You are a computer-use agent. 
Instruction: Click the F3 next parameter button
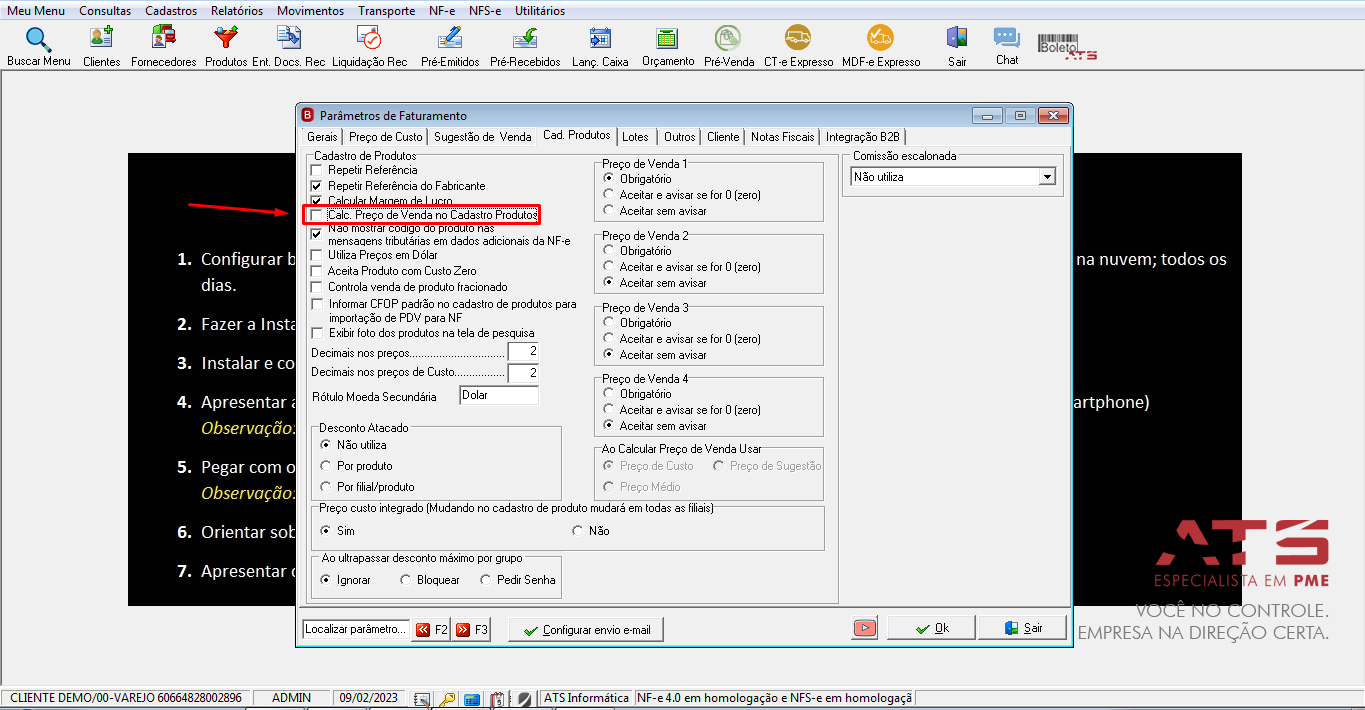(471, 630)
